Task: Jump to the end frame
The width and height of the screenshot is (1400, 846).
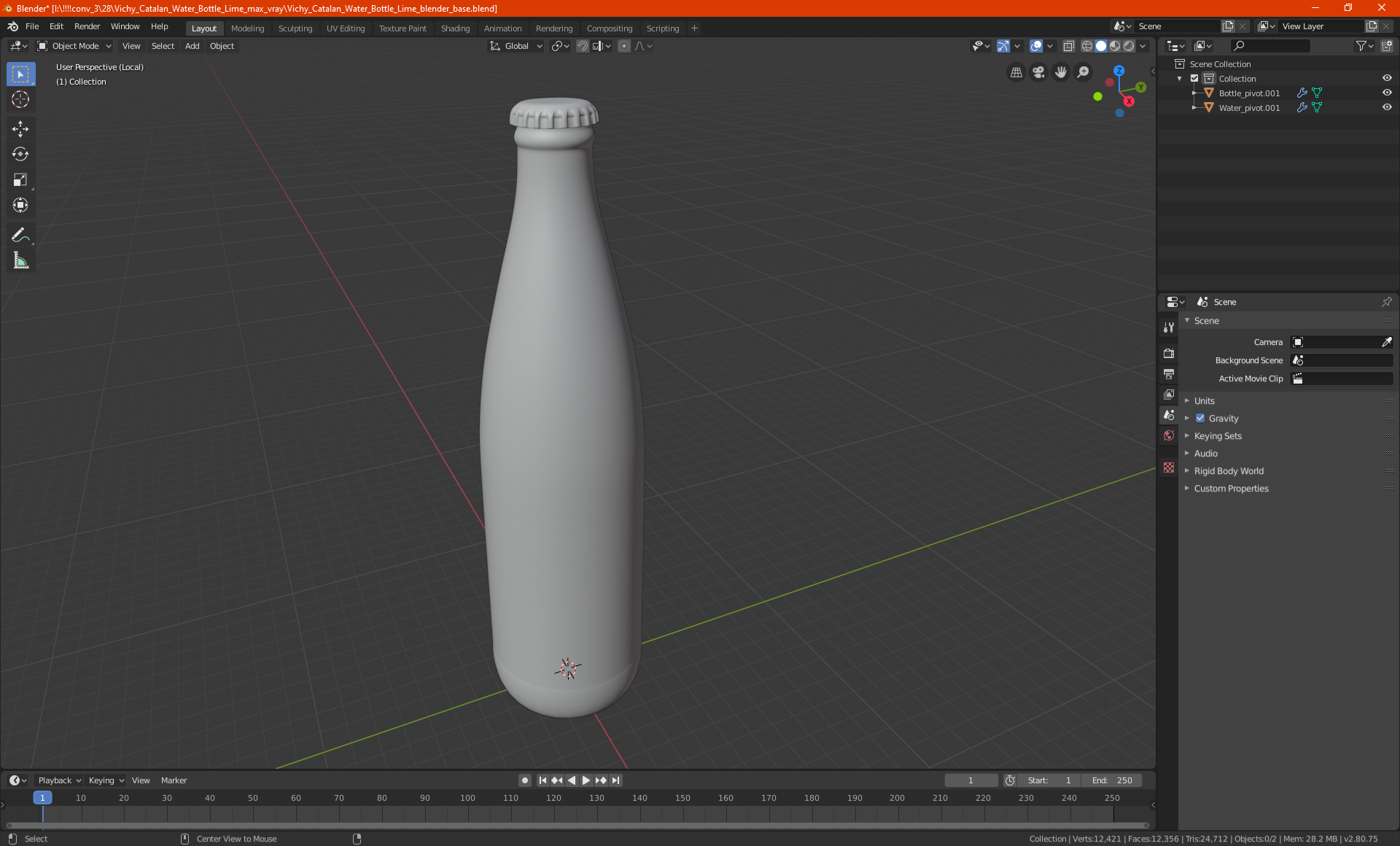Action: pos(616,780)
